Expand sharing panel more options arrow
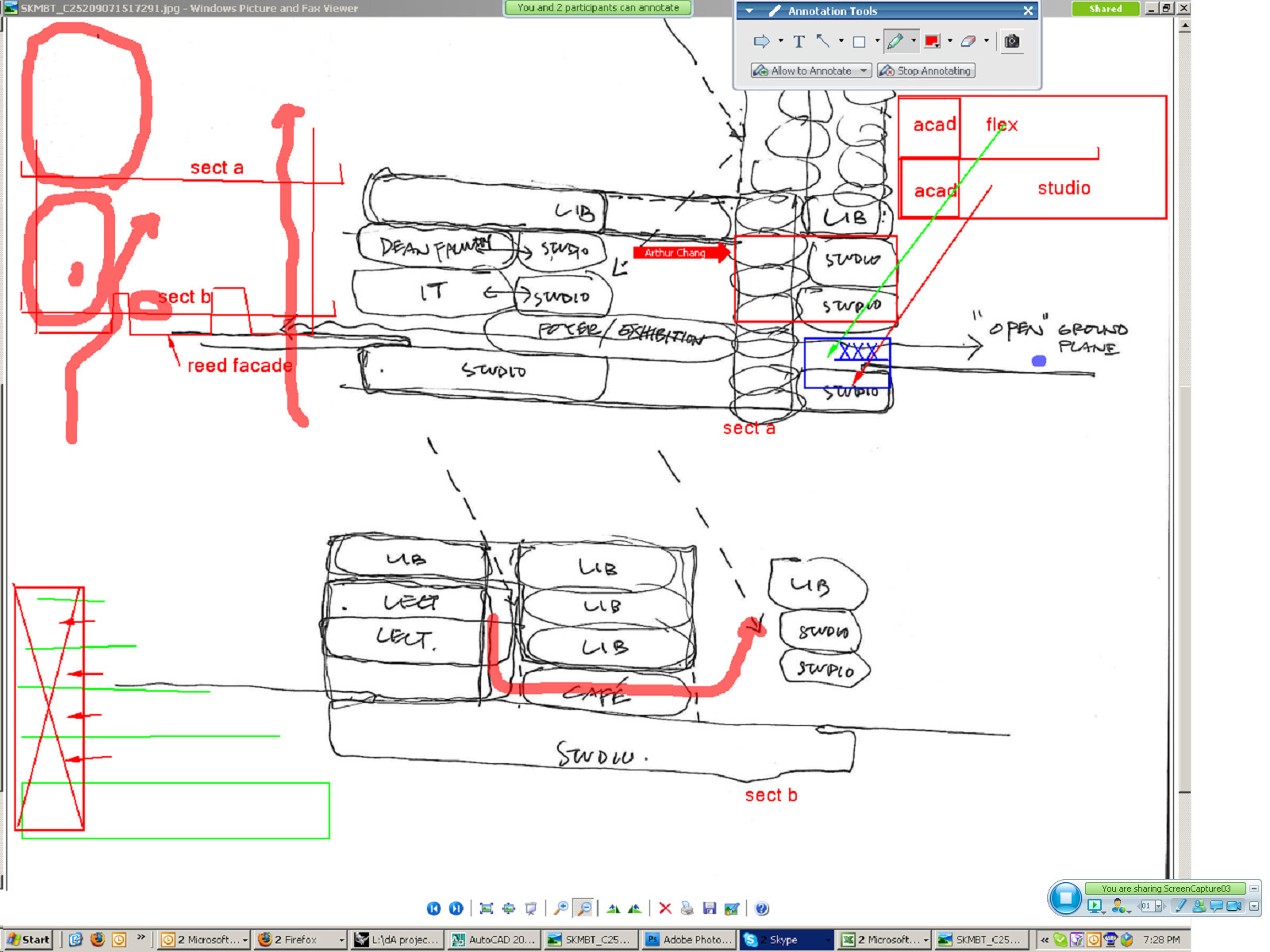The height and width of the screenshot is (952, 1270). [x=1254, y=905]
